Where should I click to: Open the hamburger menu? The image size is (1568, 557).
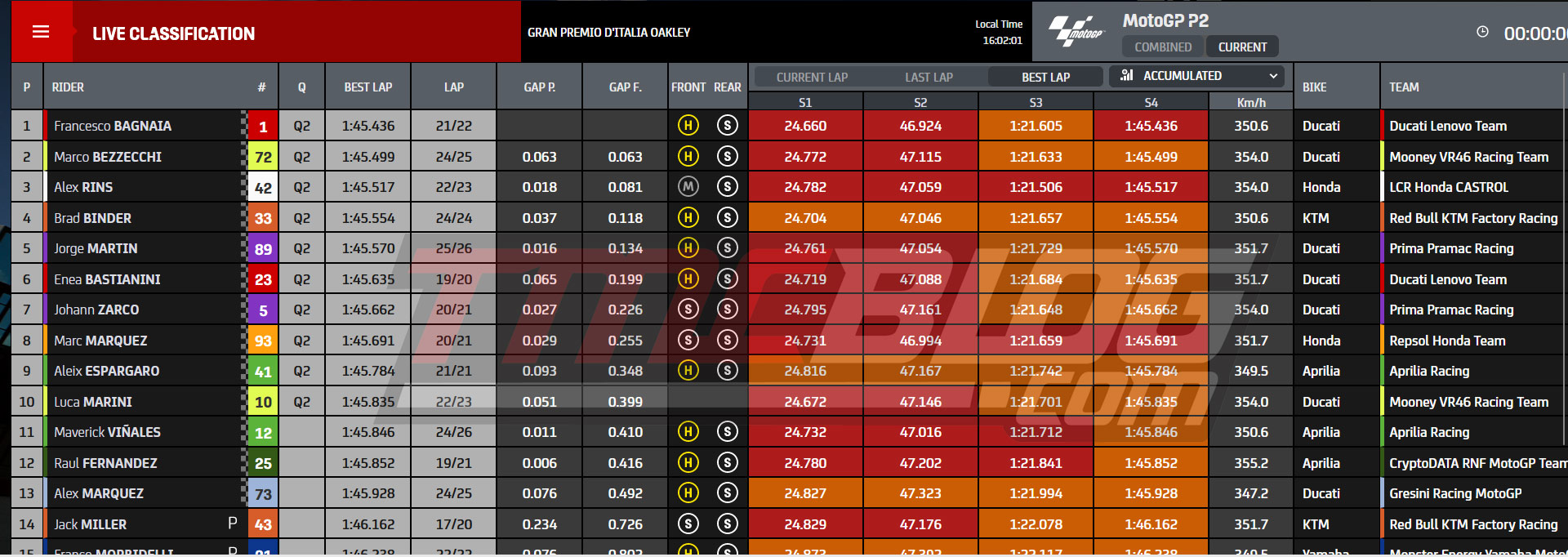pos(41,32)
